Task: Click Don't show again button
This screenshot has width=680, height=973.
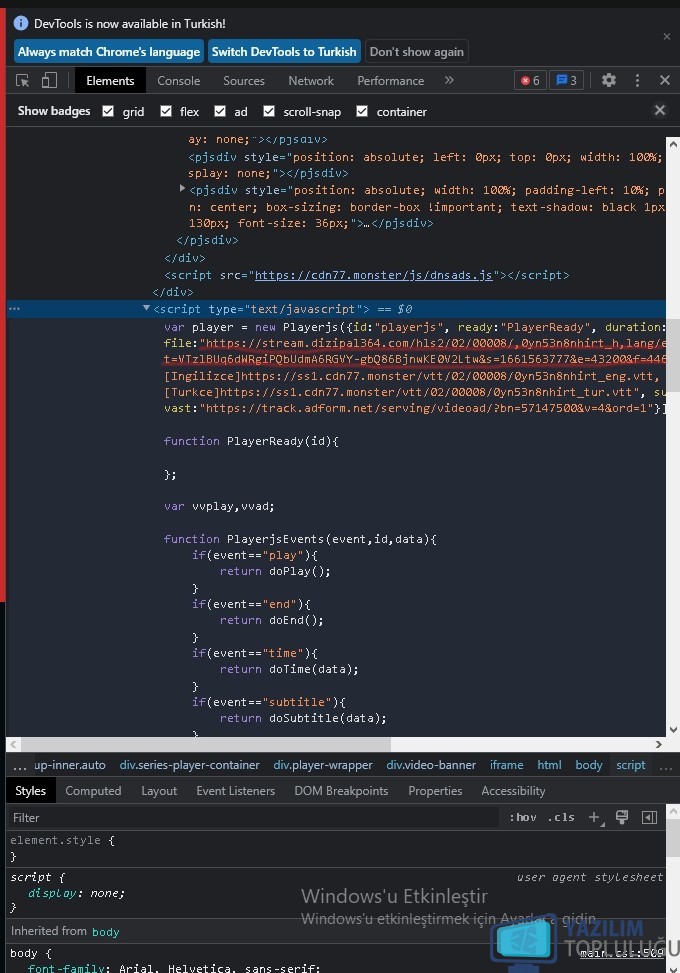Action: pos(417,52)
